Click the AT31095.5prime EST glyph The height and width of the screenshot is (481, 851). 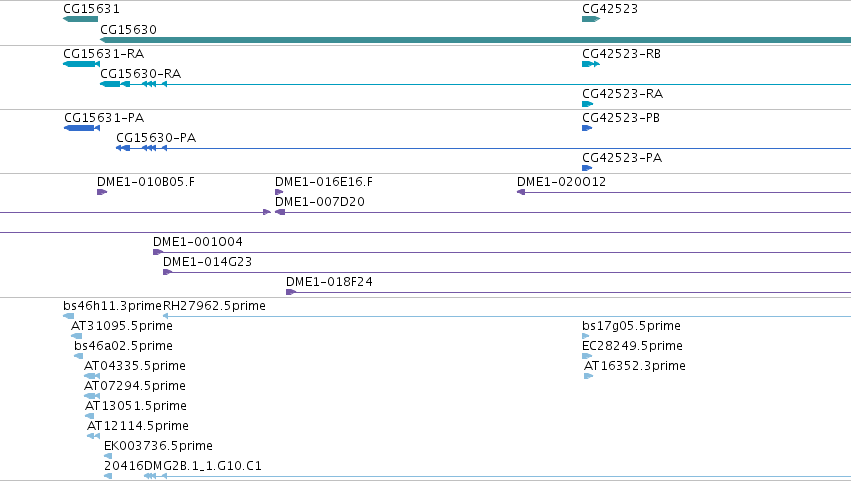77,337
